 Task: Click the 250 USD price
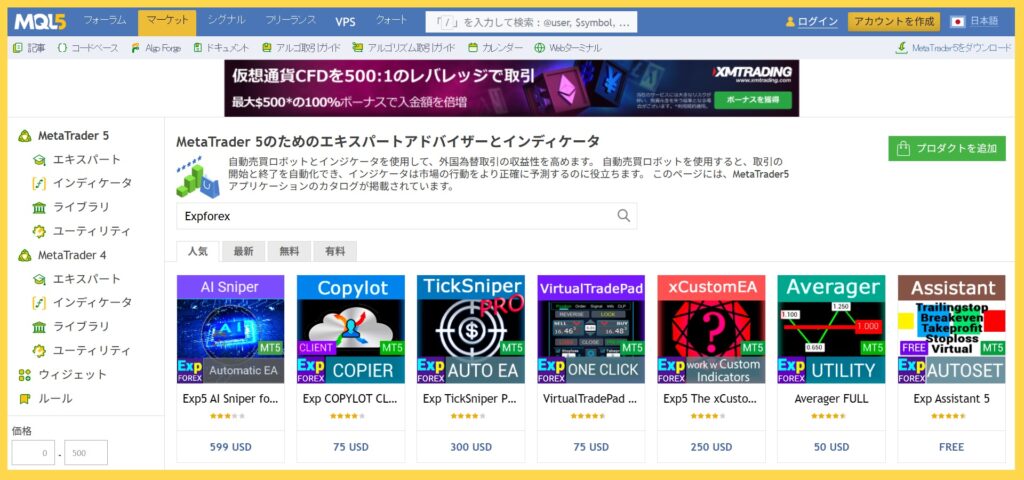point(711,447)
